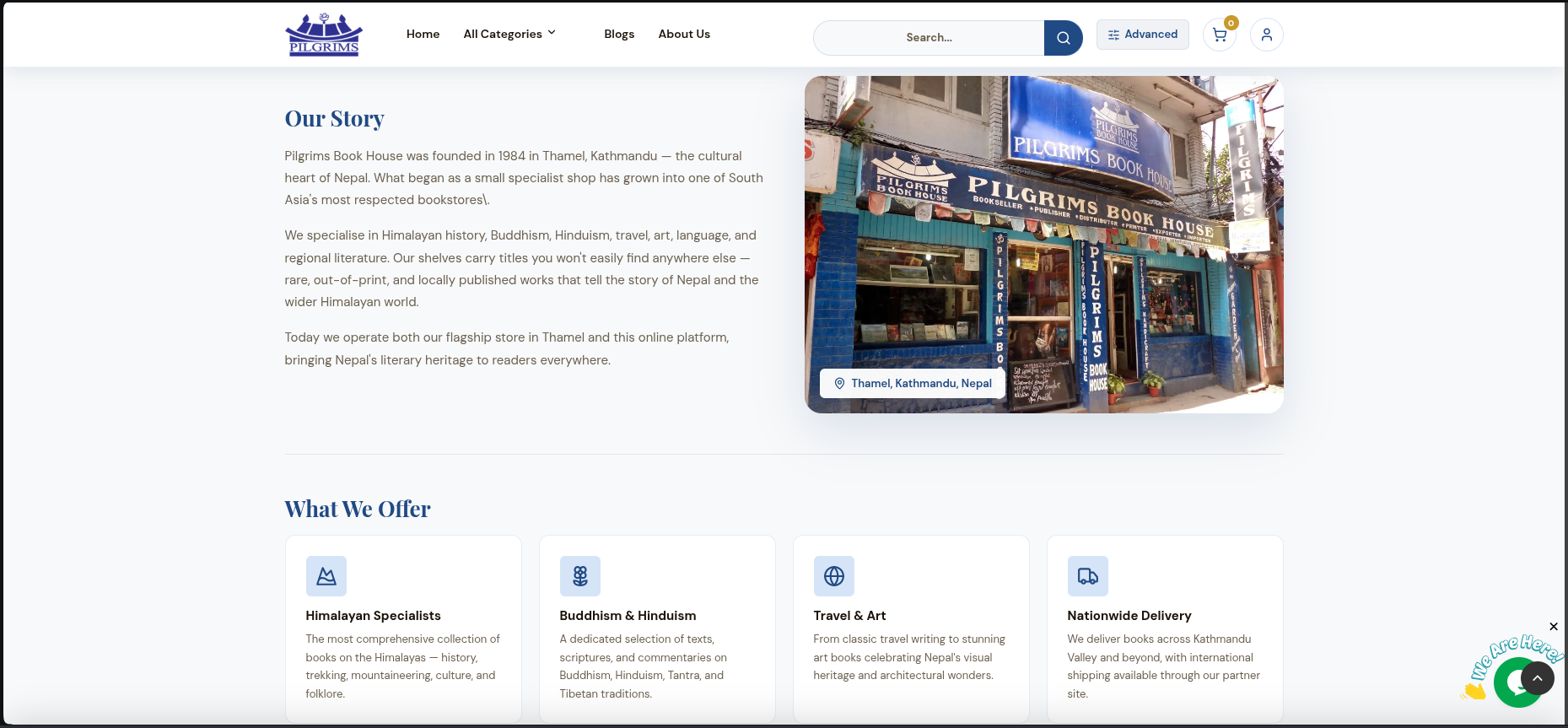The height and width of the screenshot is (728, 1568).
Task: Click the Nationwide Delivery truck icon
Action: click(1088, 576)
